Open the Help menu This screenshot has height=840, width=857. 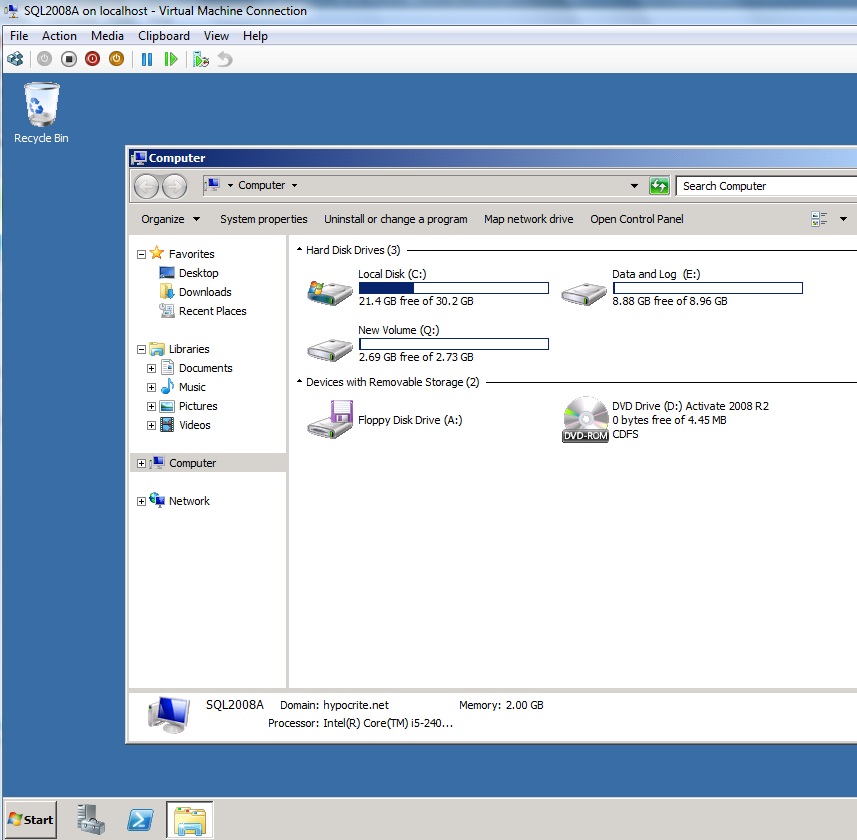pyautogui.click(x=255, y=36)
